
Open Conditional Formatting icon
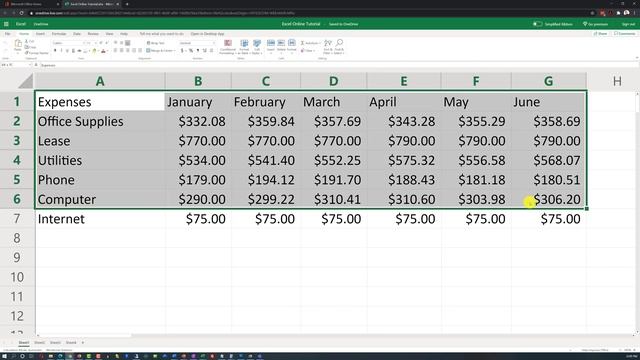[x=228, y=44]
